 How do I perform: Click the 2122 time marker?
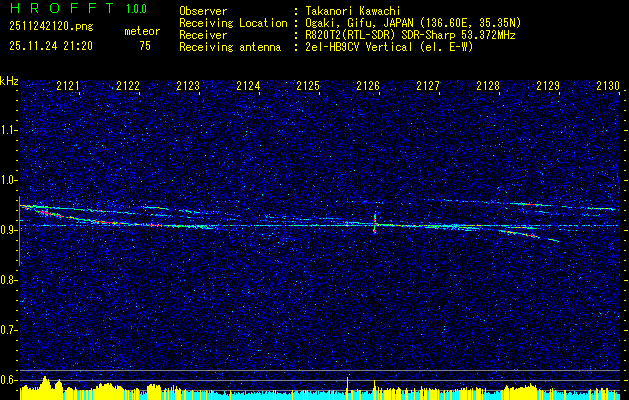coord(128,85)
